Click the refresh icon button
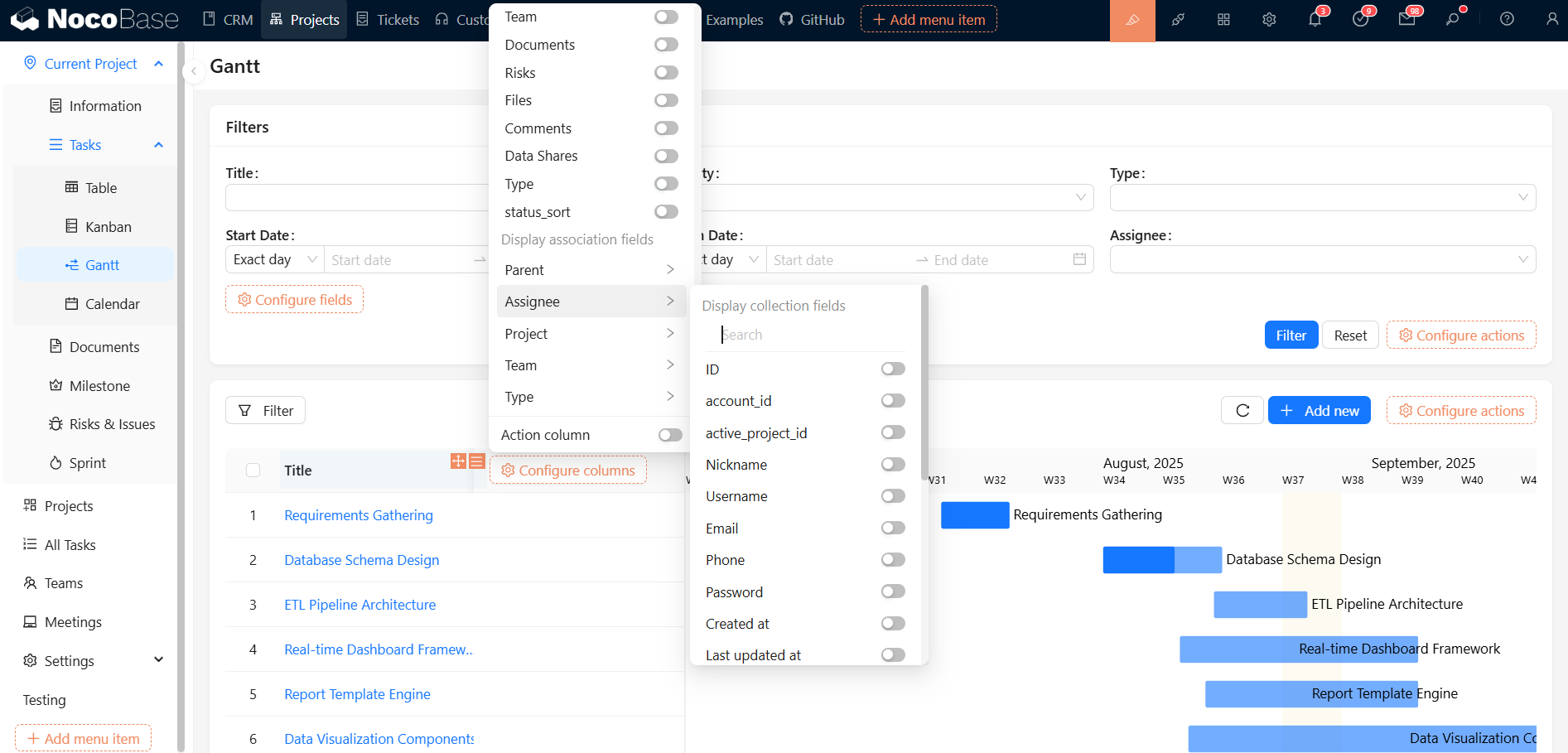The width and height of the screenshot is (1568, 753). click(x=1242, y=410)
